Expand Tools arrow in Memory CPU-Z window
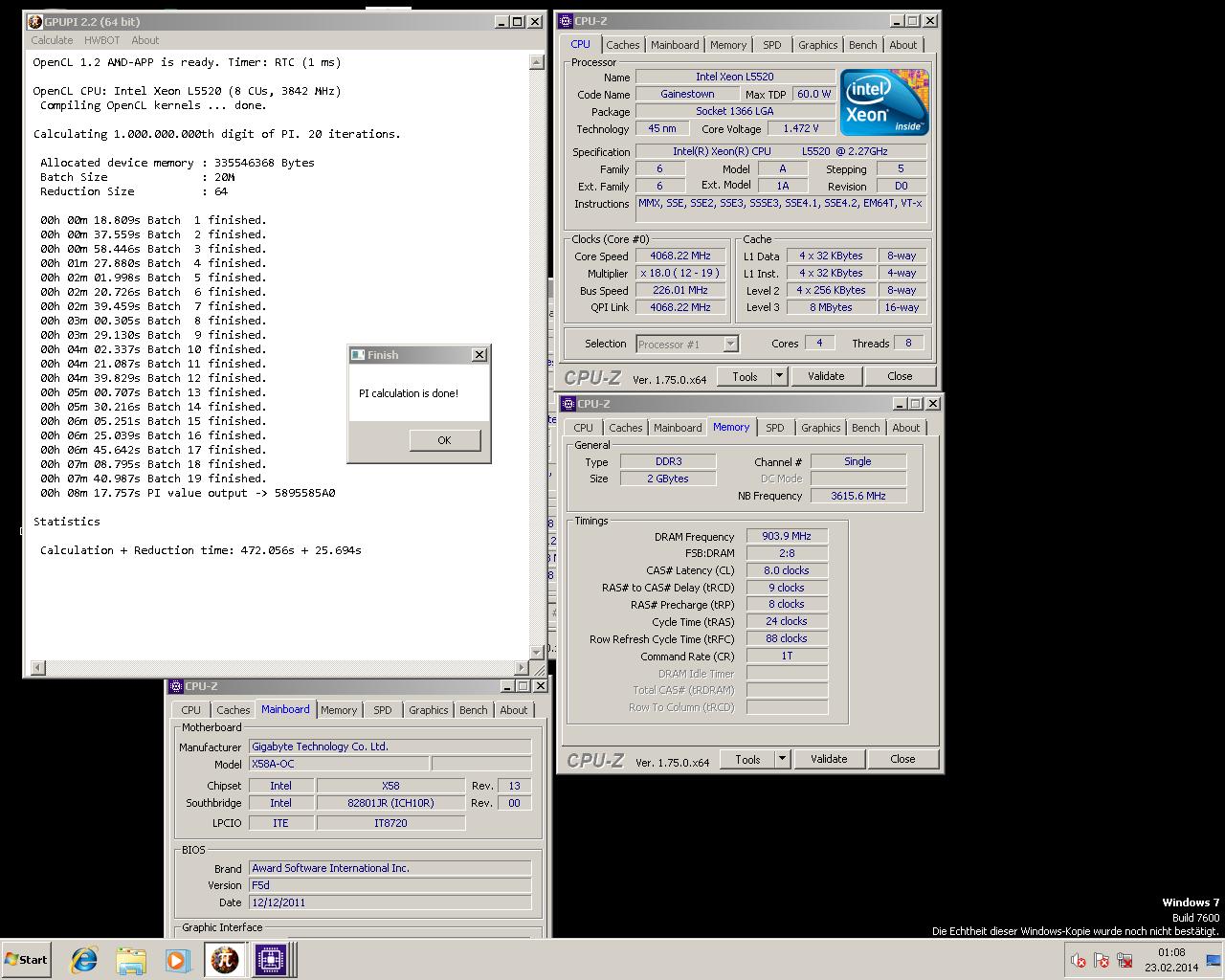 click(782, 759)
